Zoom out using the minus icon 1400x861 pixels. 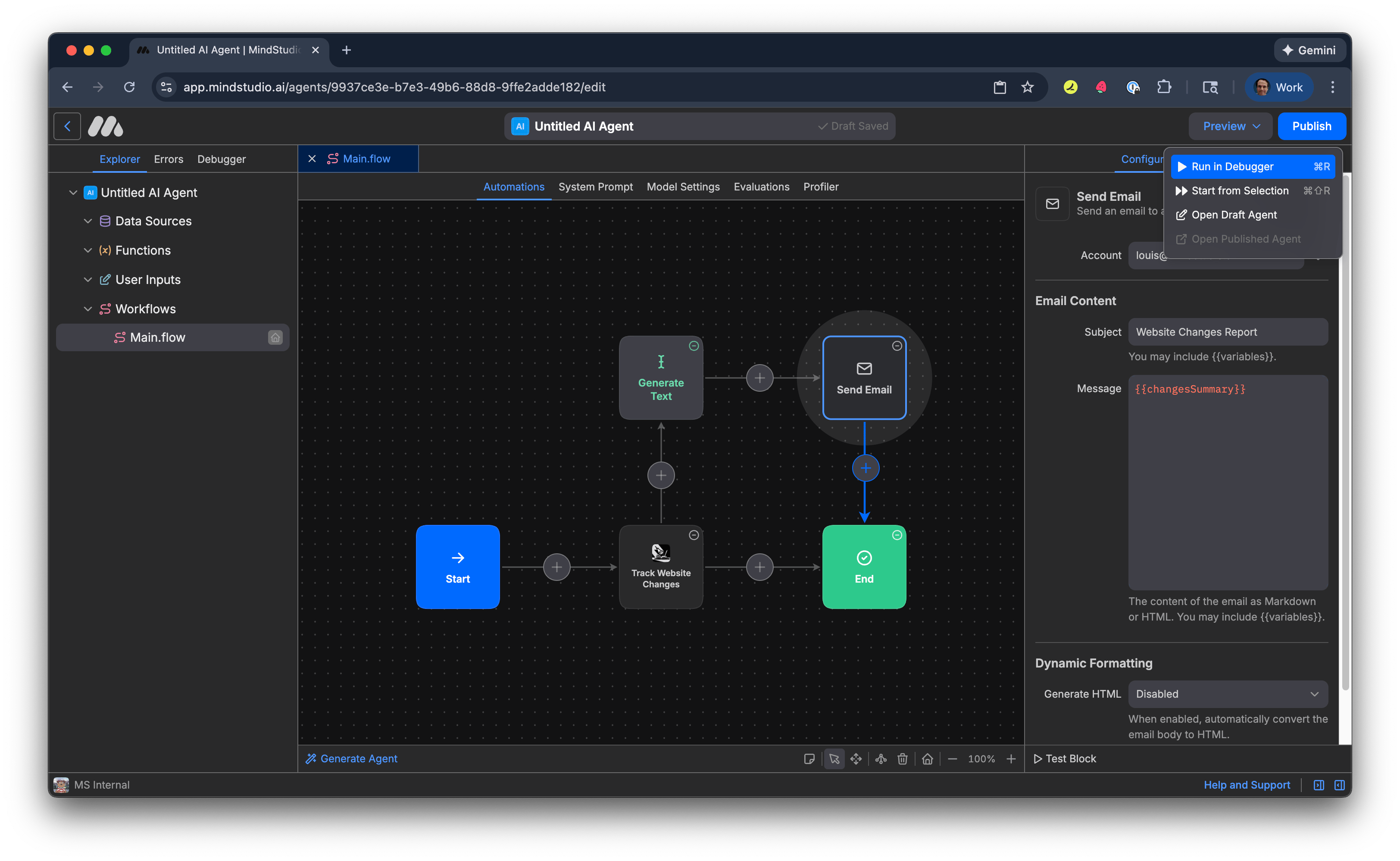953,758
